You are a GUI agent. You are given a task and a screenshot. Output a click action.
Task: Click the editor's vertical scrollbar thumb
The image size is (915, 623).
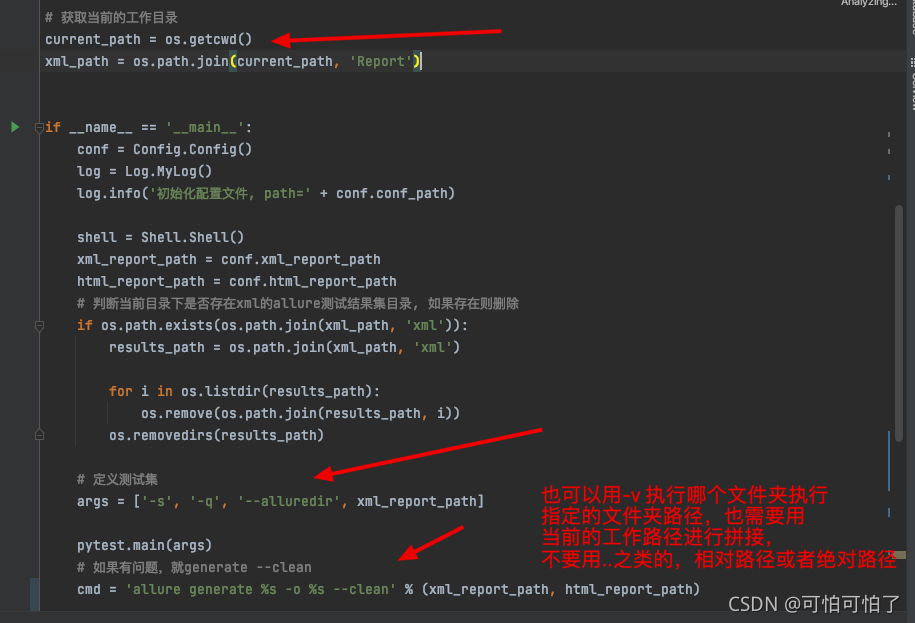[899, 323]
